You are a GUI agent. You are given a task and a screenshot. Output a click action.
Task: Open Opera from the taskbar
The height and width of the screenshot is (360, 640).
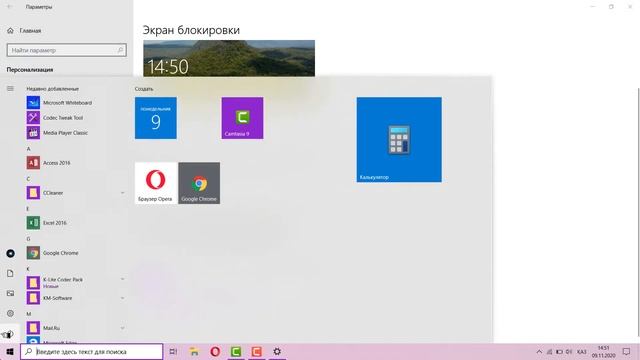(215, 351)
